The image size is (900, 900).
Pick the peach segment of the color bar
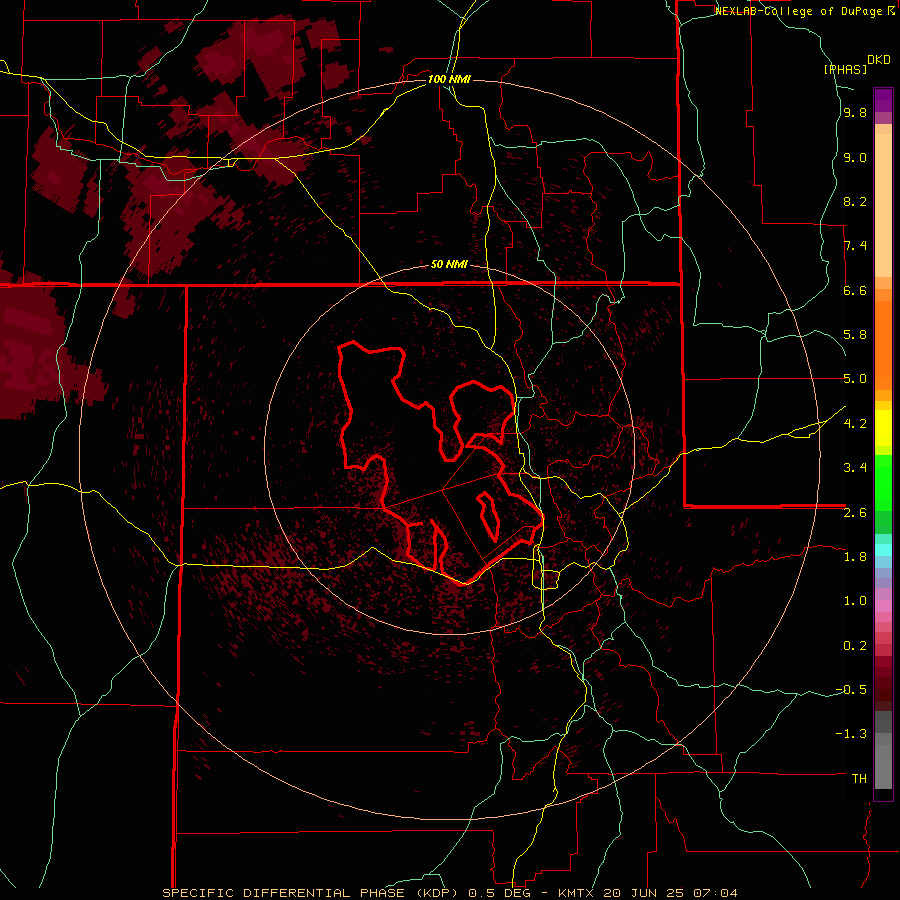pyautogui.click(x=883, y=205)
